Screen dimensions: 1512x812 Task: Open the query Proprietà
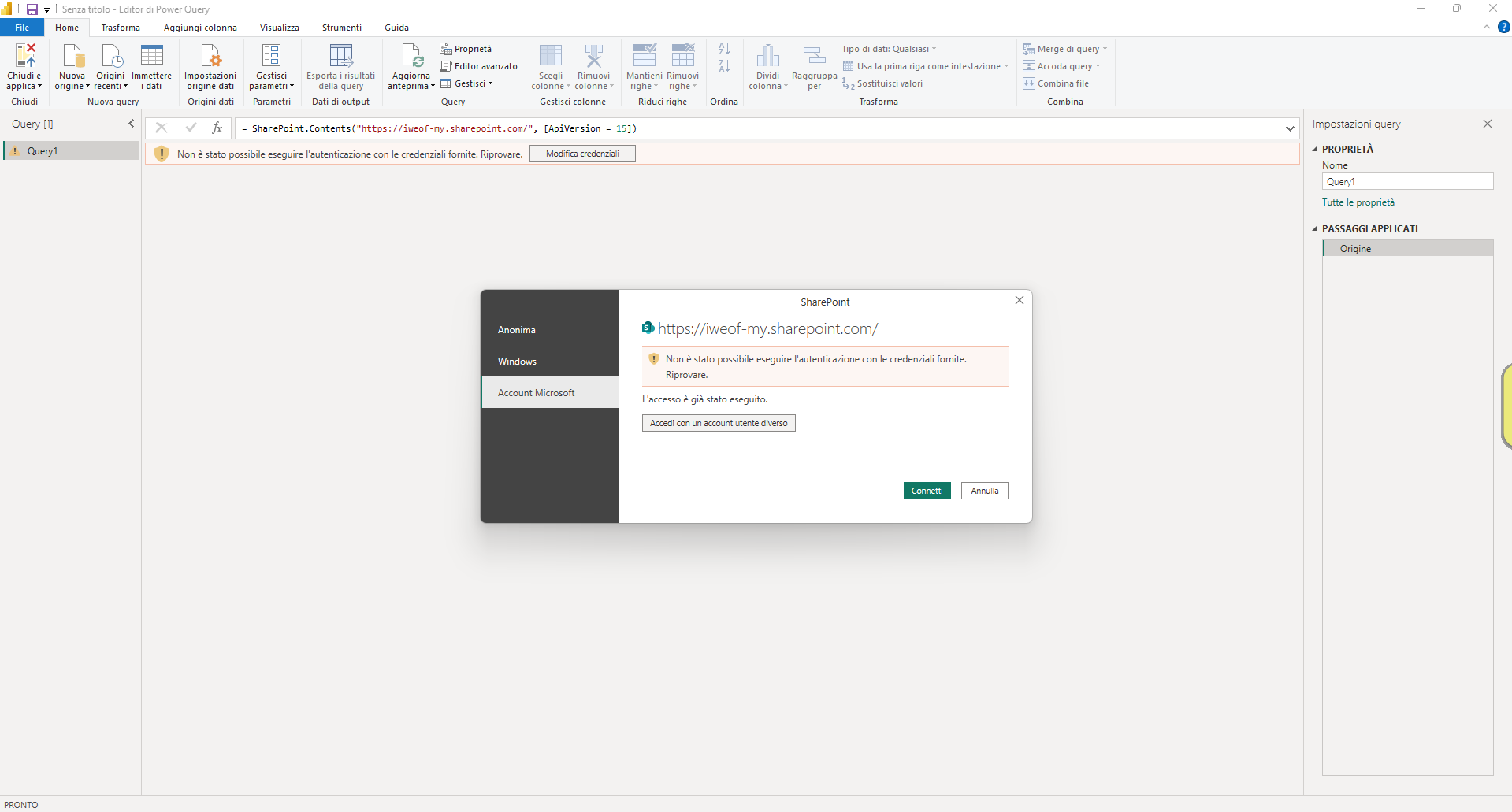[x=466, y=49]
